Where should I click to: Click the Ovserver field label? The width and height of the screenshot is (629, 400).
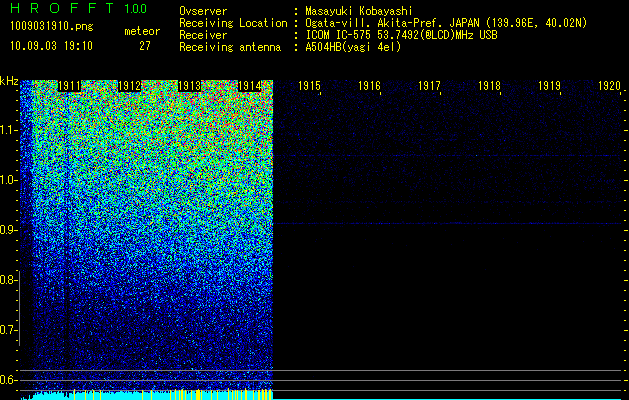[203, 11]
